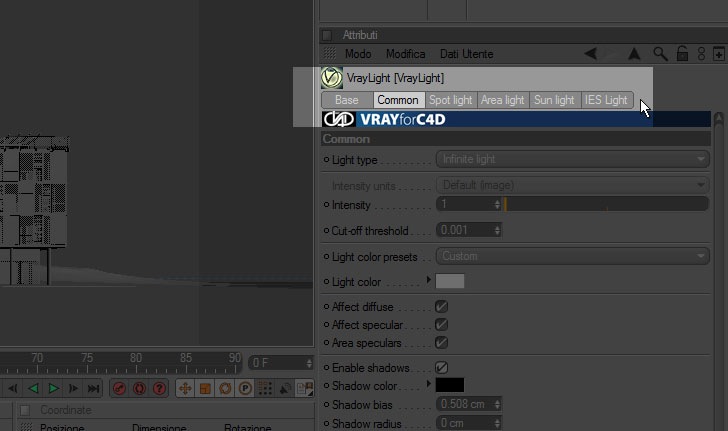The image size is (728, 431).
Task: Play the animation forward
Action: pos(53,388)
